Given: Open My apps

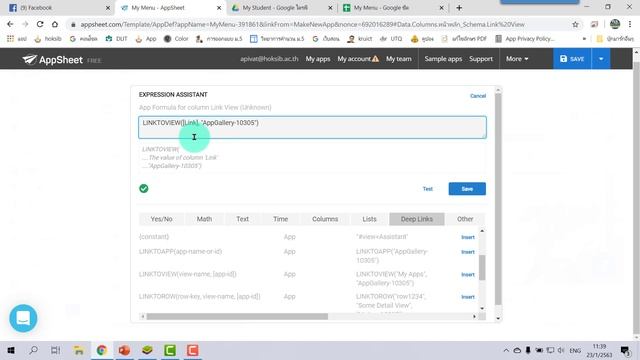Looking at the screenshot, I should click(x=318, y=59).
